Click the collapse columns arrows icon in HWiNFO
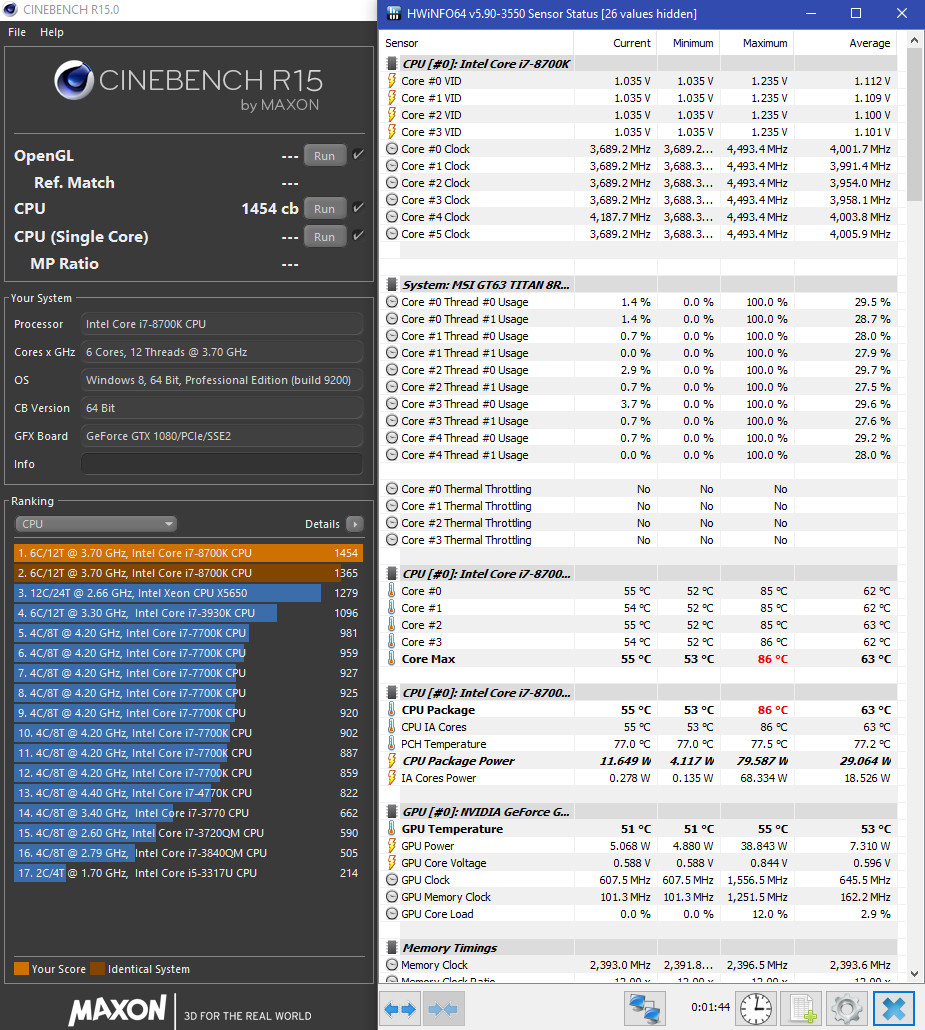Screen dimensions: 925x1030 point(443,1008)
